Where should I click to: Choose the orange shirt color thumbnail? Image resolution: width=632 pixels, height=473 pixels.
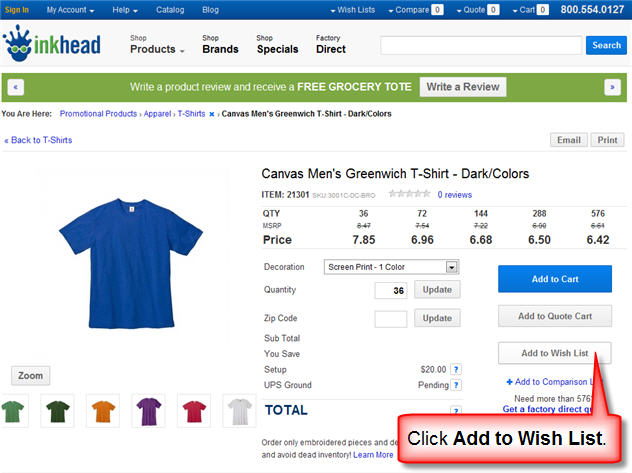pyautogui.click(x=102, y=409)
